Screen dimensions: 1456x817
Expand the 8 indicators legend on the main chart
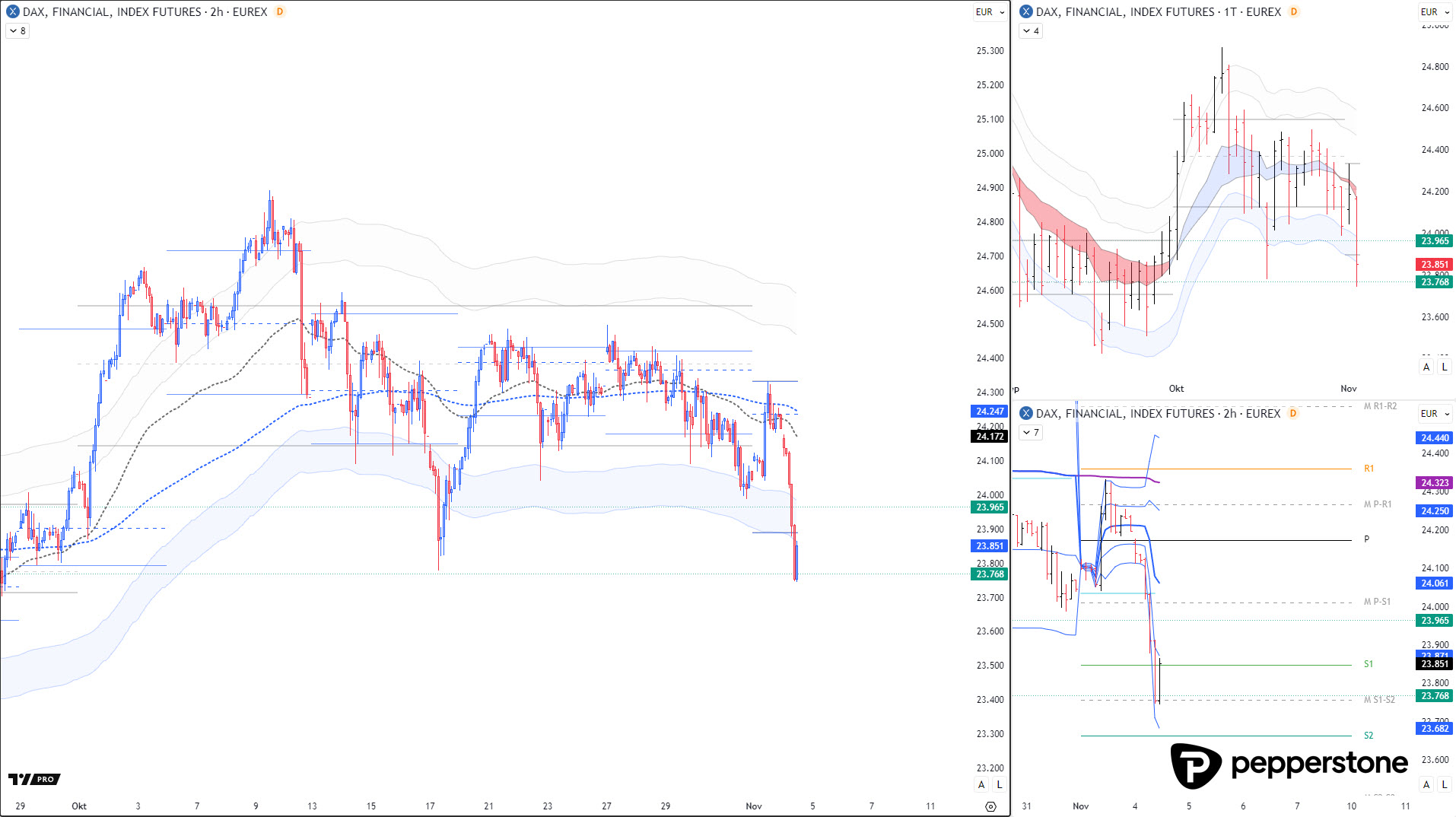[x=17, y=31]
